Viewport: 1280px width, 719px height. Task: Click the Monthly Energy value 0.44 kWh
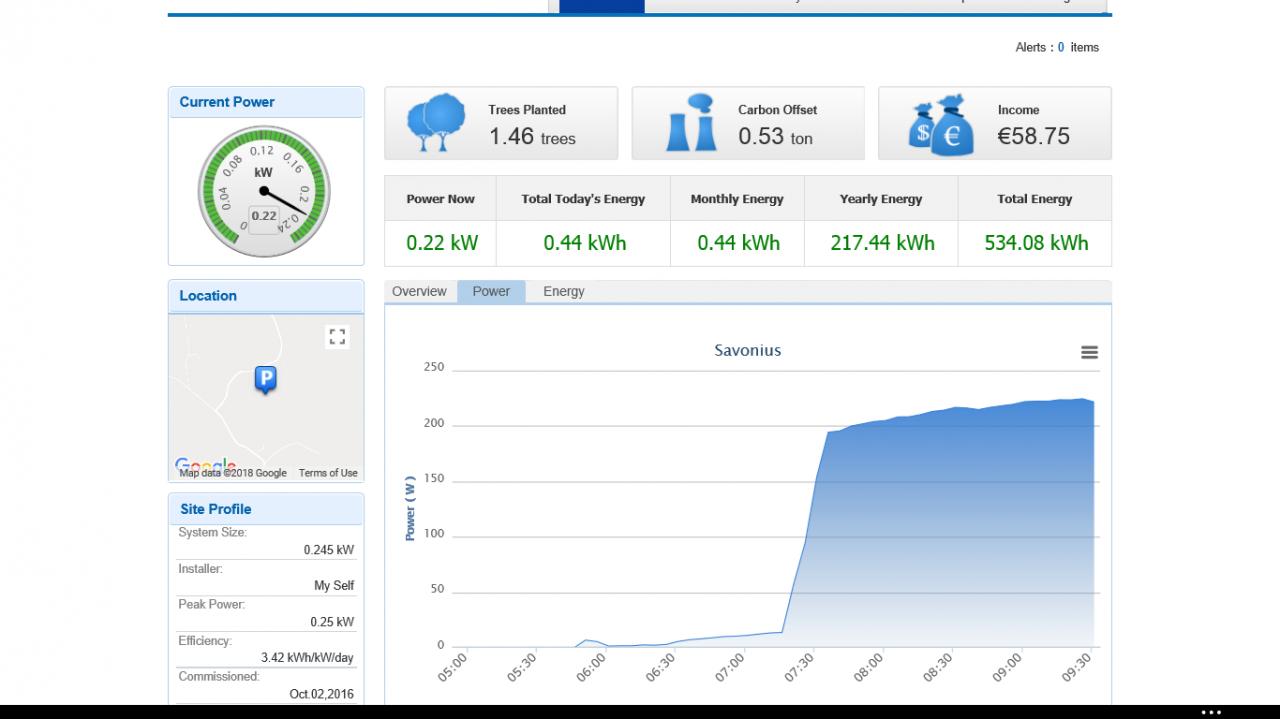(738, 242)
